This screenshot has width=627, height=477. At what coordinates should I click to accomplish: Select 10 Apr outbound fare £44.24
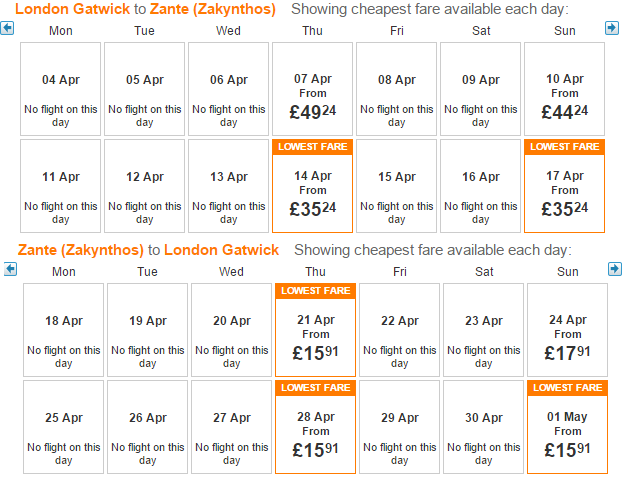pyautogui.click(x=564, y=89)
